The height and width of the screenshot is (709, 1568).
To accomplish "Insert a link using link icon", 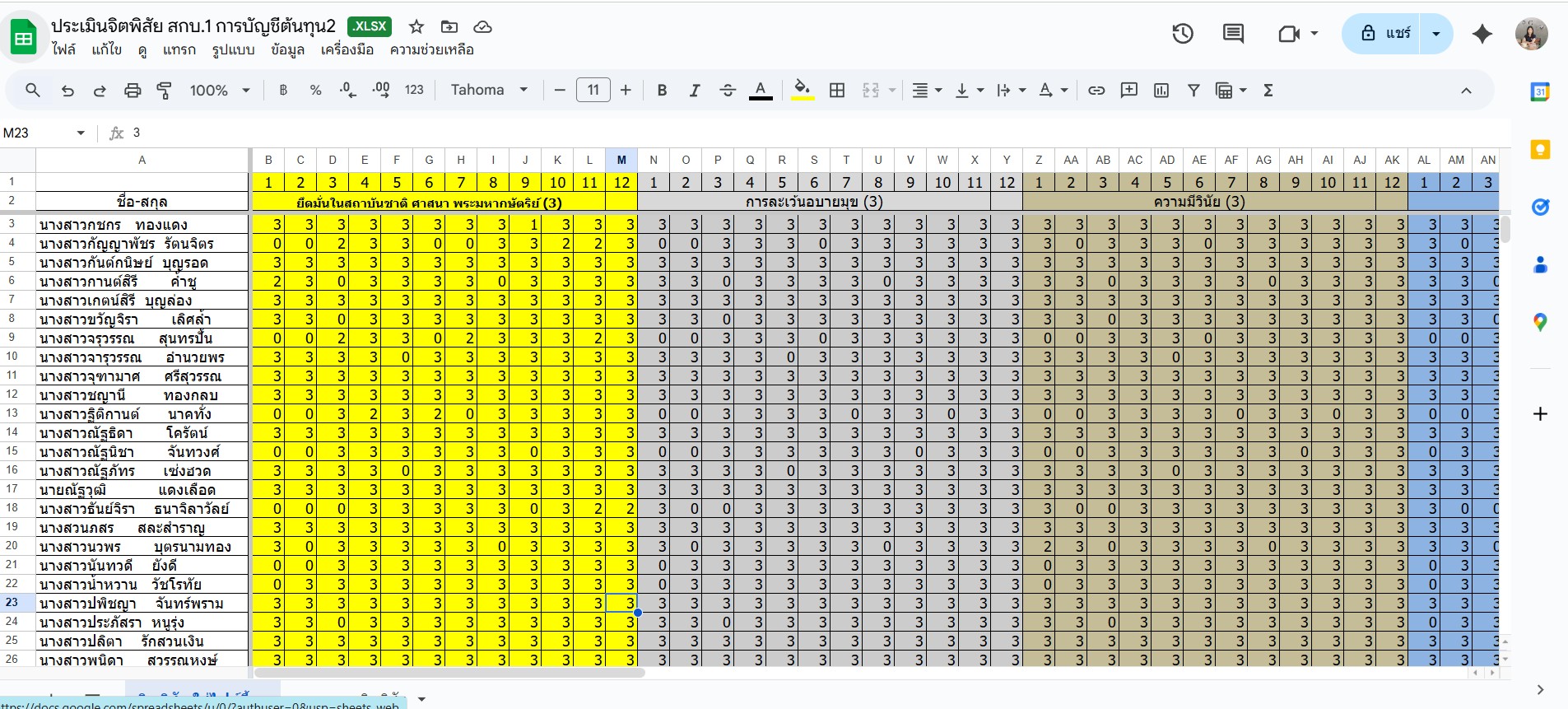I will [x=1096, y=91].
